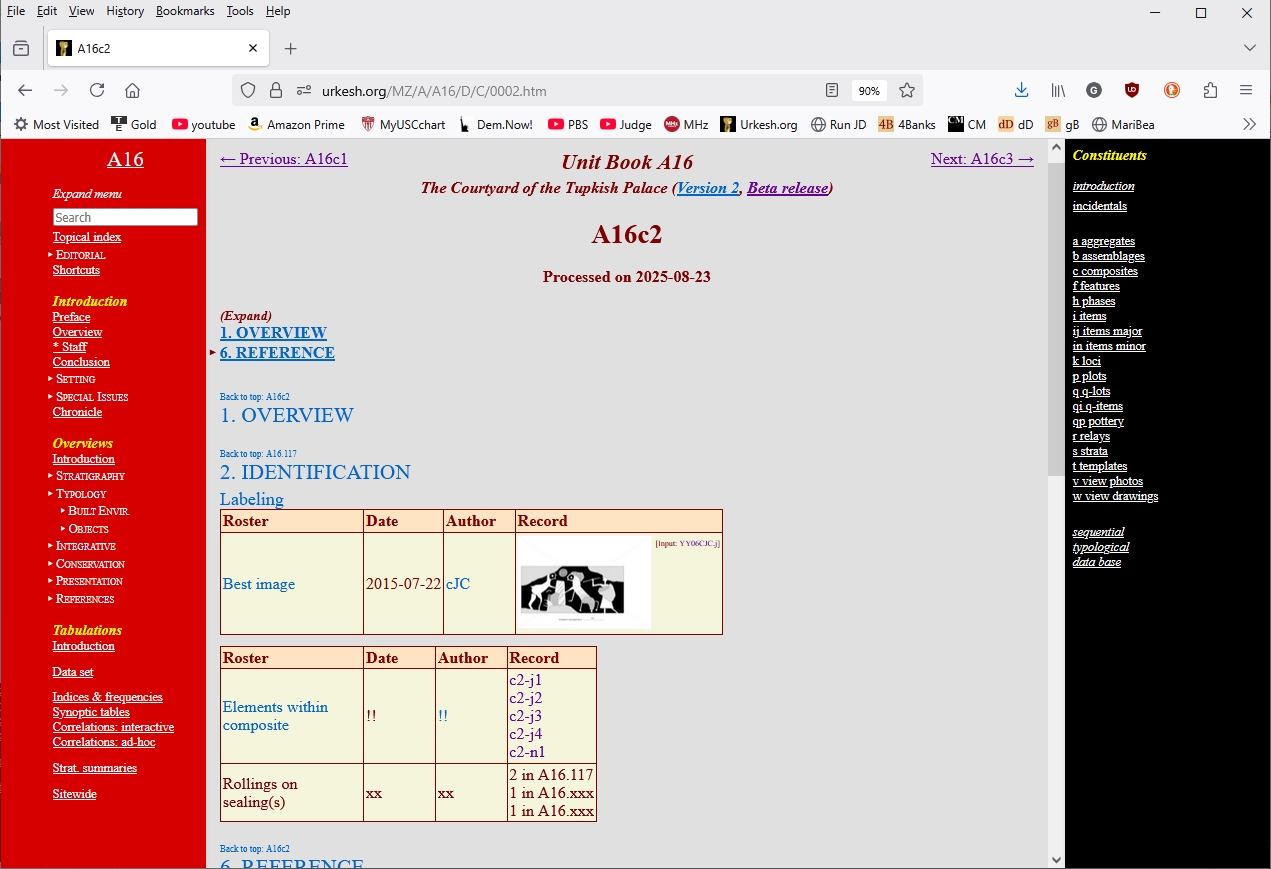
Task: Open the Best image thumbnail
Action: pyautogui.click(x=585, y=584)
